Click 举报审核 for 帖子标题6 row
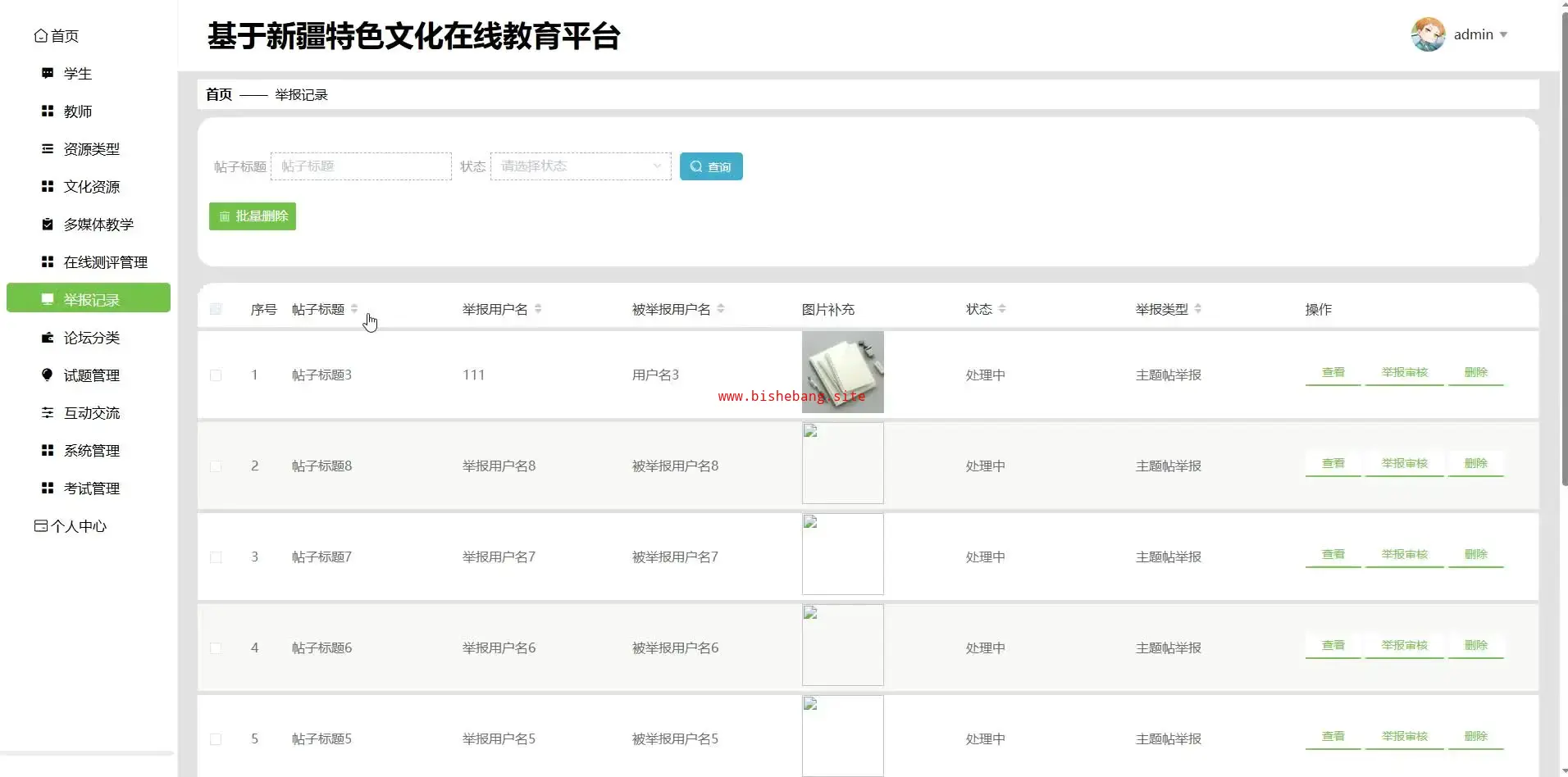The width and height of the screenshot is (1568, 777). tap(1405, 646)
